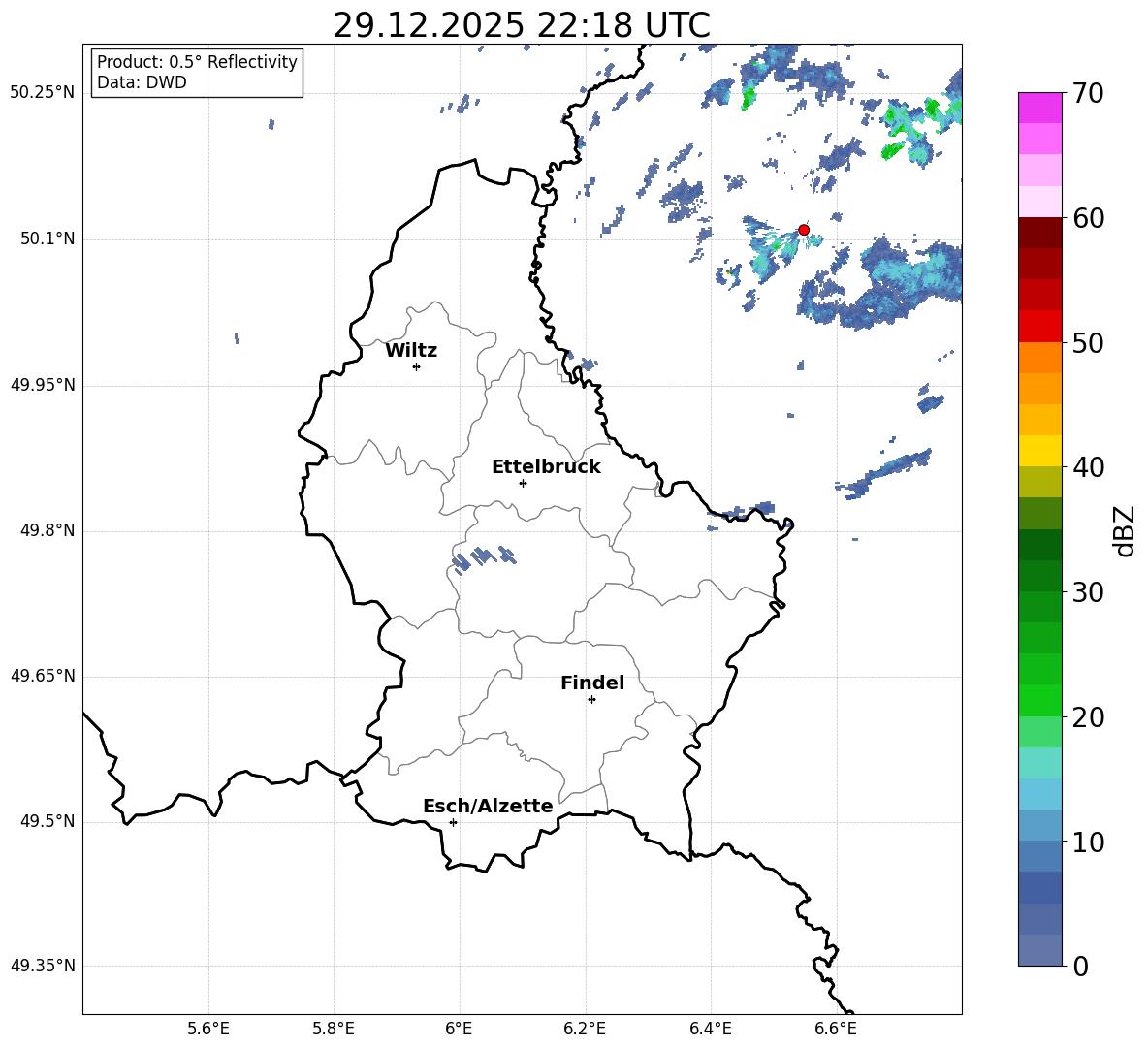Image resolution: width=1148 pixels, height=1048 pixels.
Task: Click the Ettelbruck city label
Action: point(546,467)
